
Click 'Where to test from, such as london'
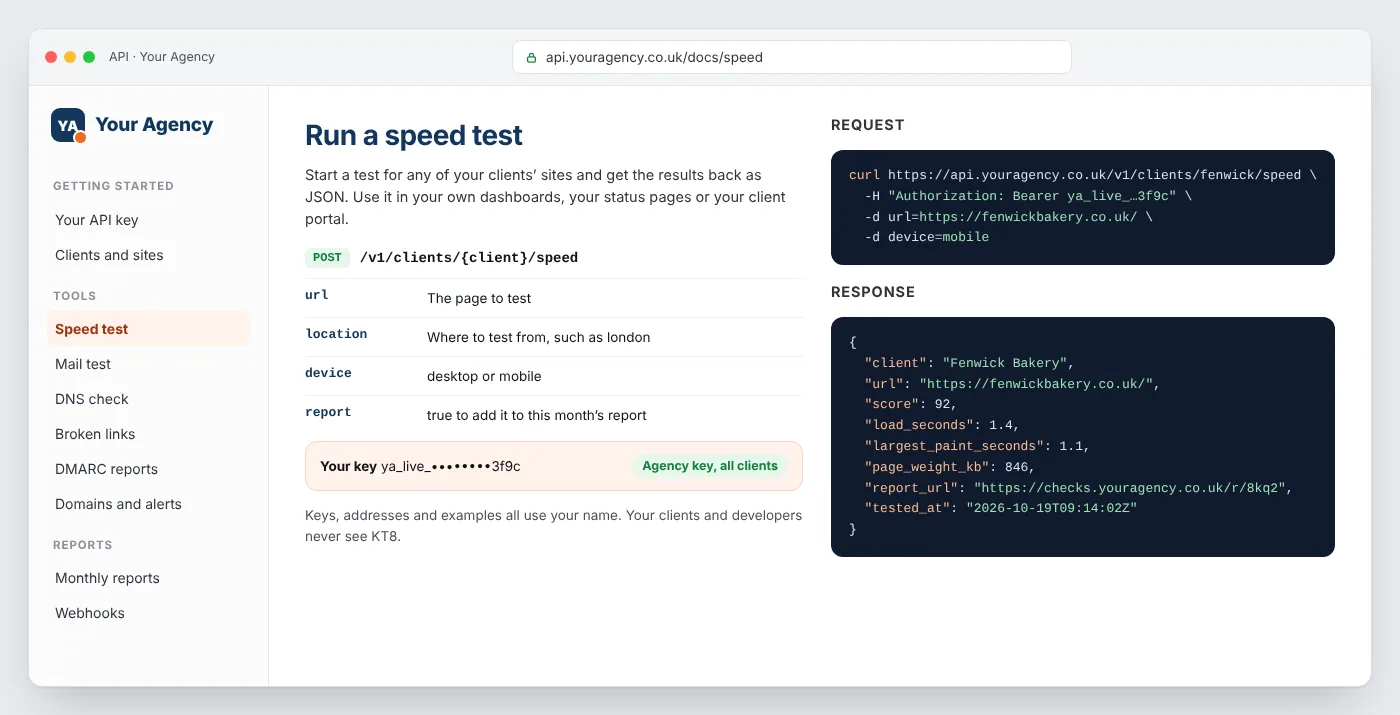click(x=539, y=337)
